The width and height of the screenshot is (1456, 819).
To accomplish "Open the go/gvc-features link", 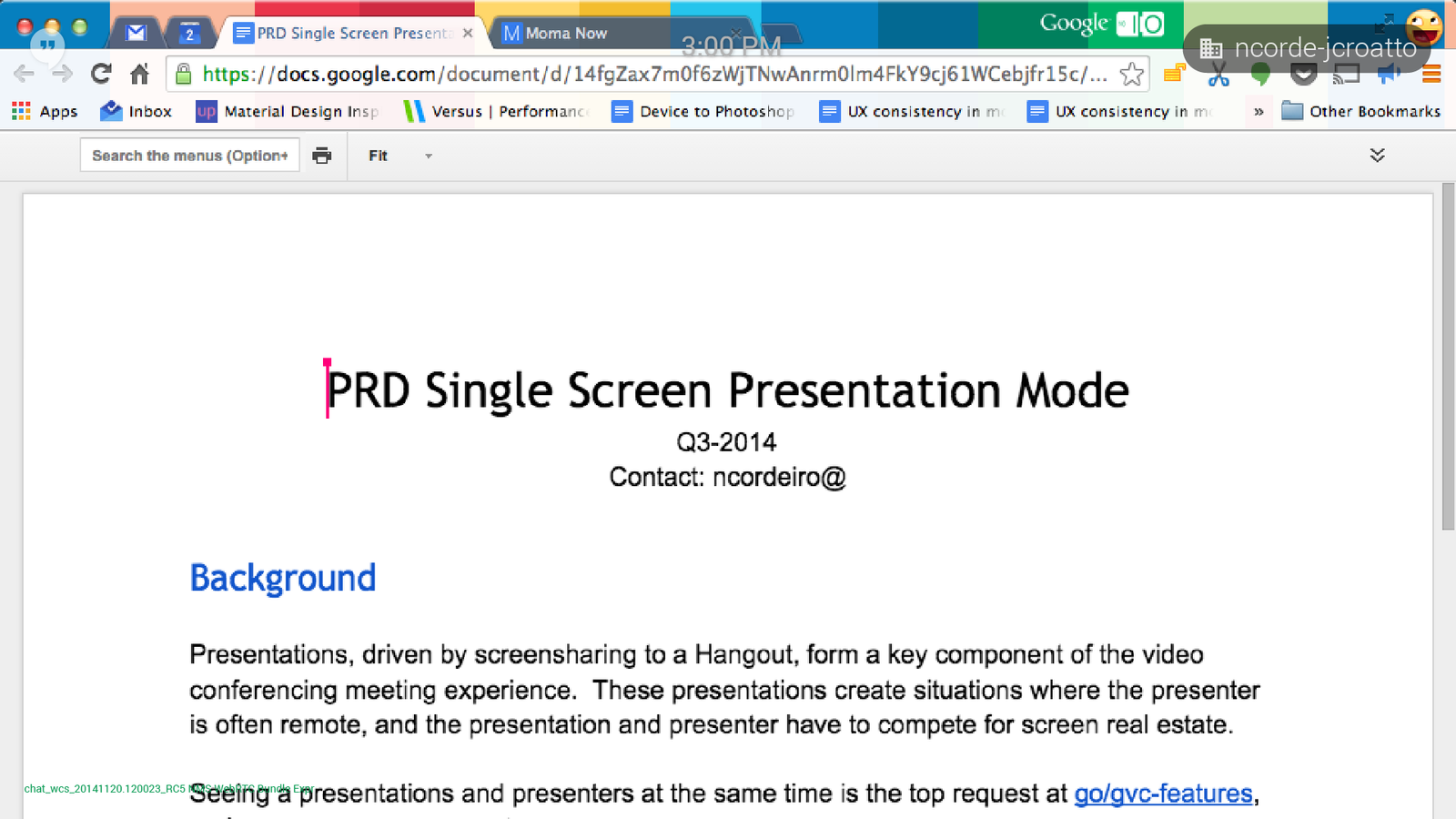I will (x=1163, y=794).
